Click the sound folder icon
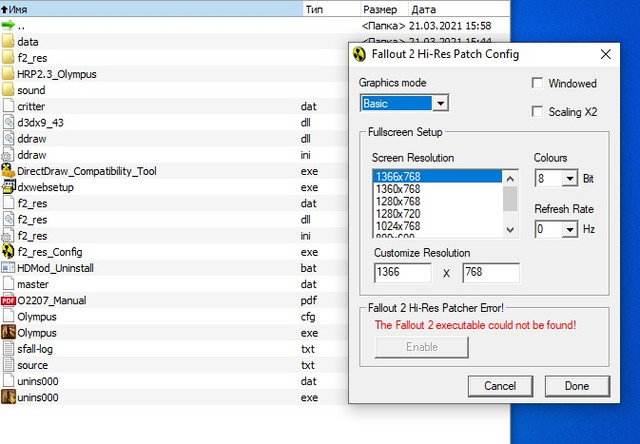The height and width of the screenshot is (444, 640). pos(8,90)
